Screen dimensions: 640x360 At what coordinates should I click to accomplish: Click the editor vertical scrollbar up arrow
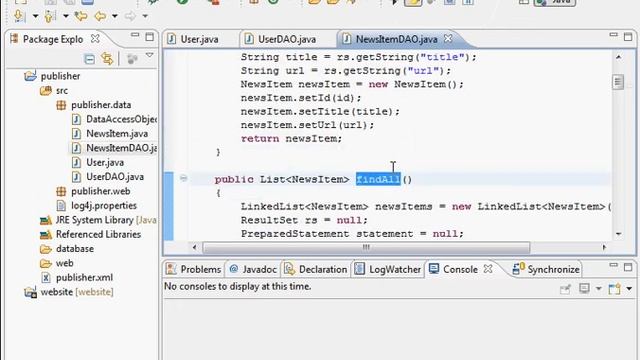coord(618,57)
